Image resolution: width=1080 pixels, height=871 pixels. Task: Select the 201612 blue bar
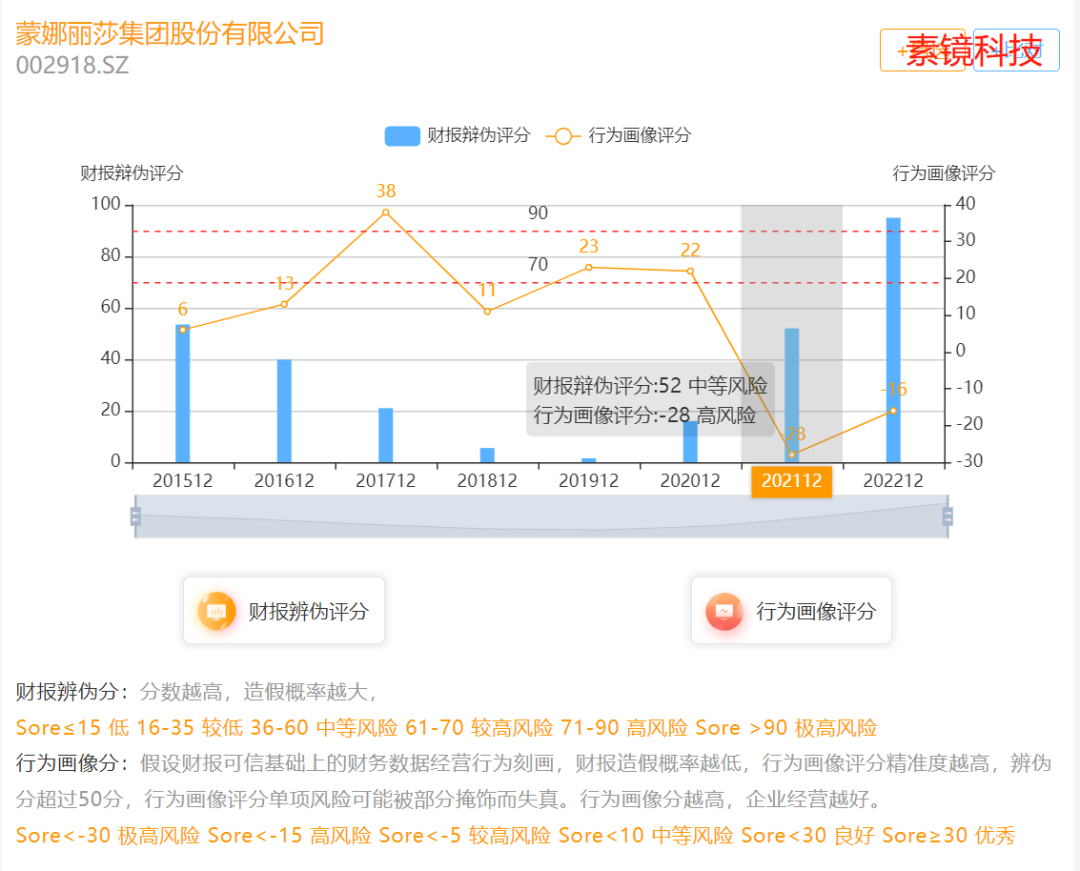coord(284,410)
